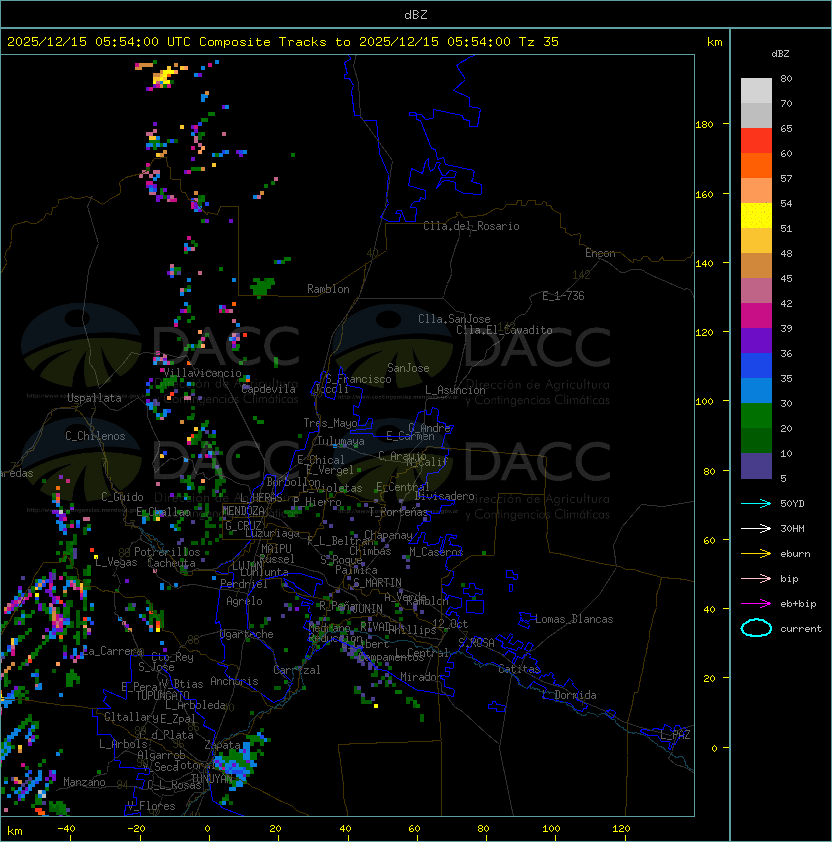Click the cyan 'current' ellipse legend icon
The height and width of the screenshot is (842, 832).
[756, 628]
